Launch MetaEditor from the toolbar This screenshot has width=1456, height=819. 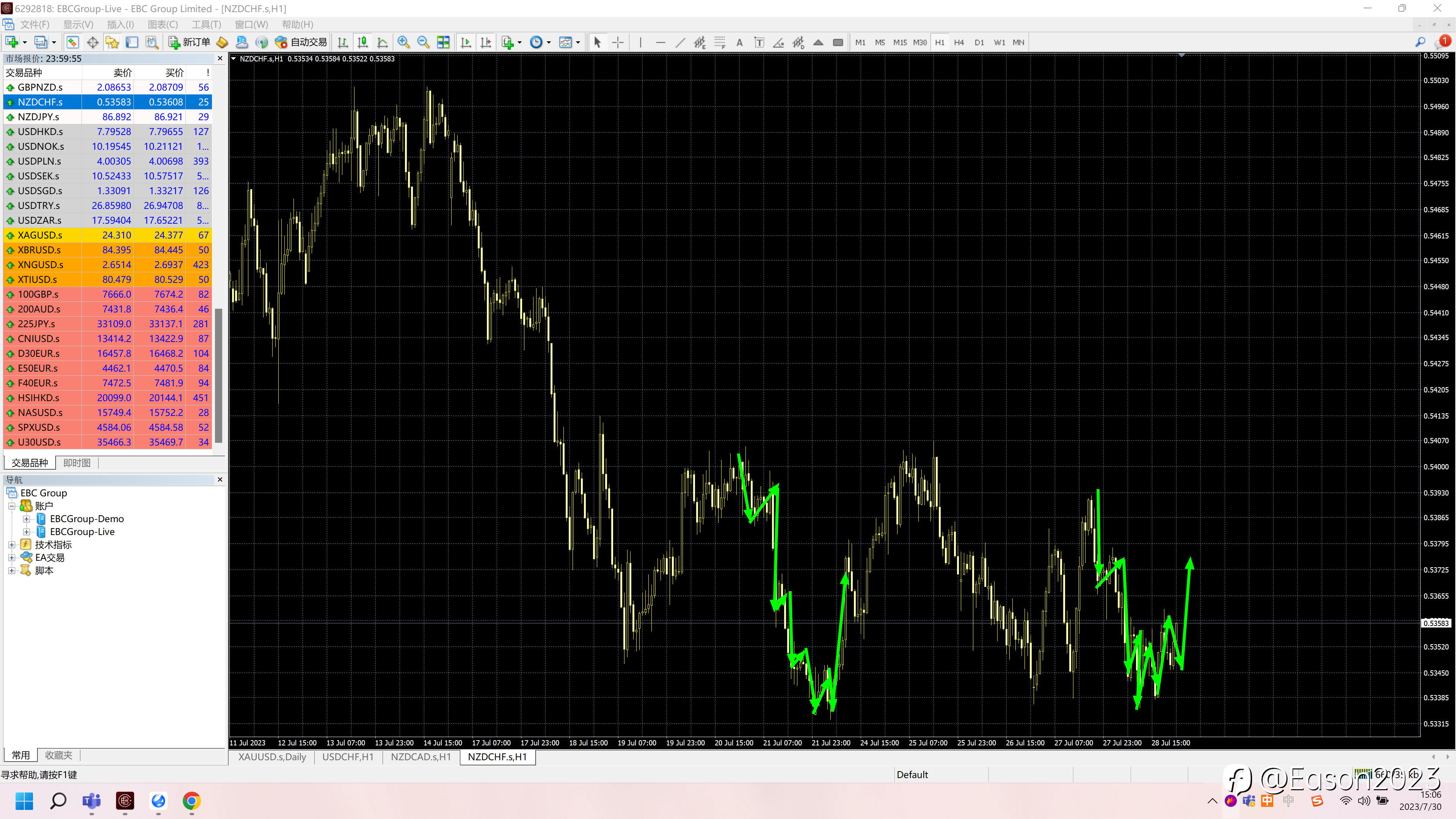pos(222,42)
